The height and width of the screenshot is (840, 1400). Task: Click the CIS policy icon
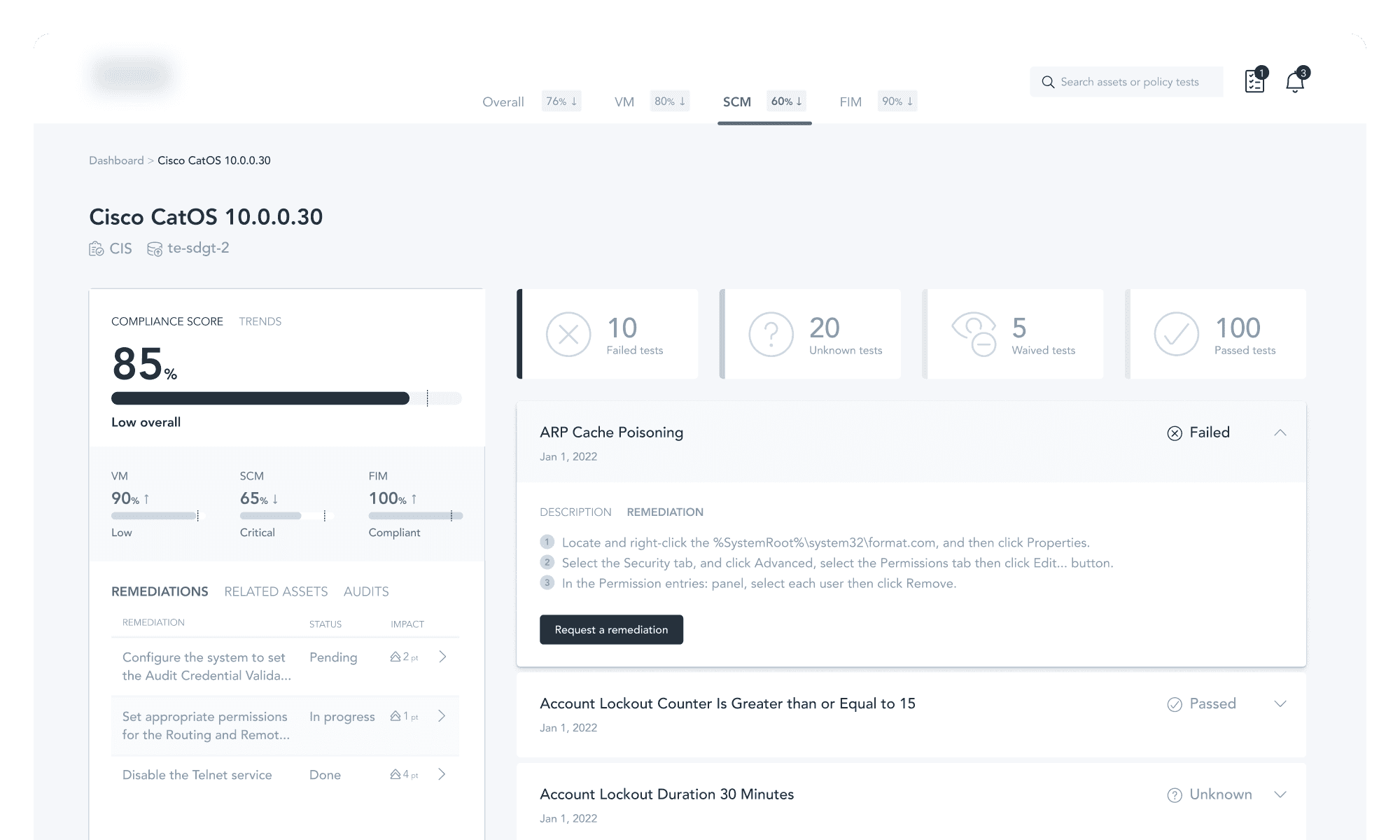(97, 248)
